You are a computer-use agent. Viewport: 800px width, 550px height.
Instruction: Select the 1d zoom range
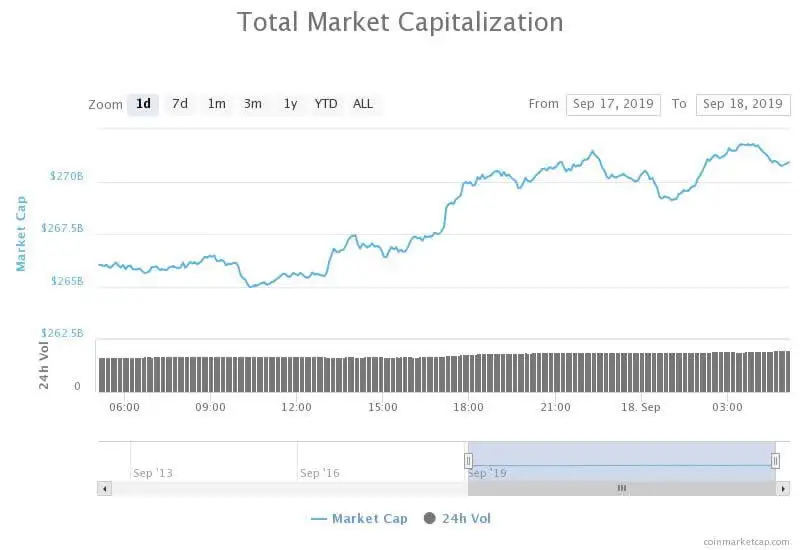pyautogui.click(x=143, y=104)
